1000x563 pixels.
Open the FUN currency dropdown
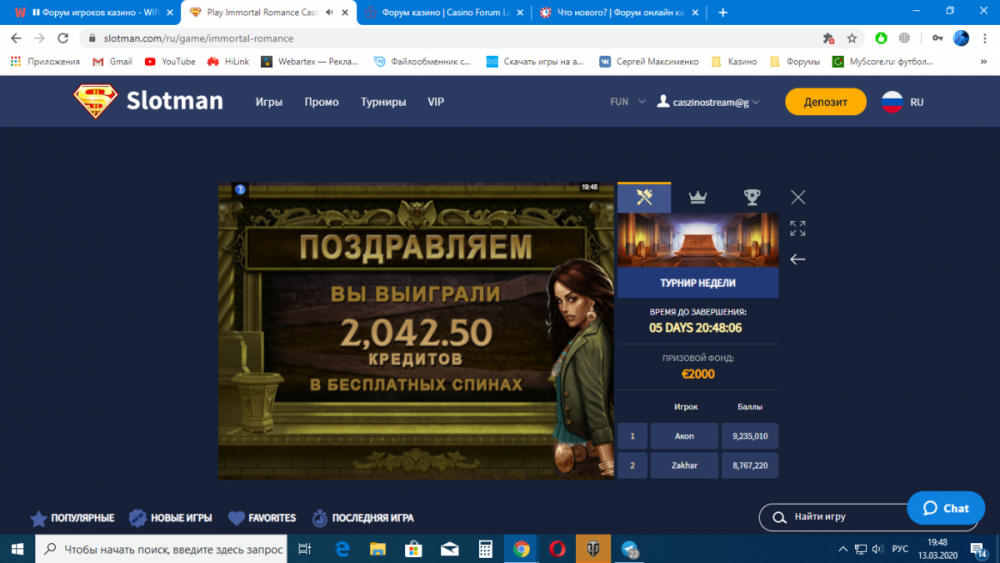point(627,102)
